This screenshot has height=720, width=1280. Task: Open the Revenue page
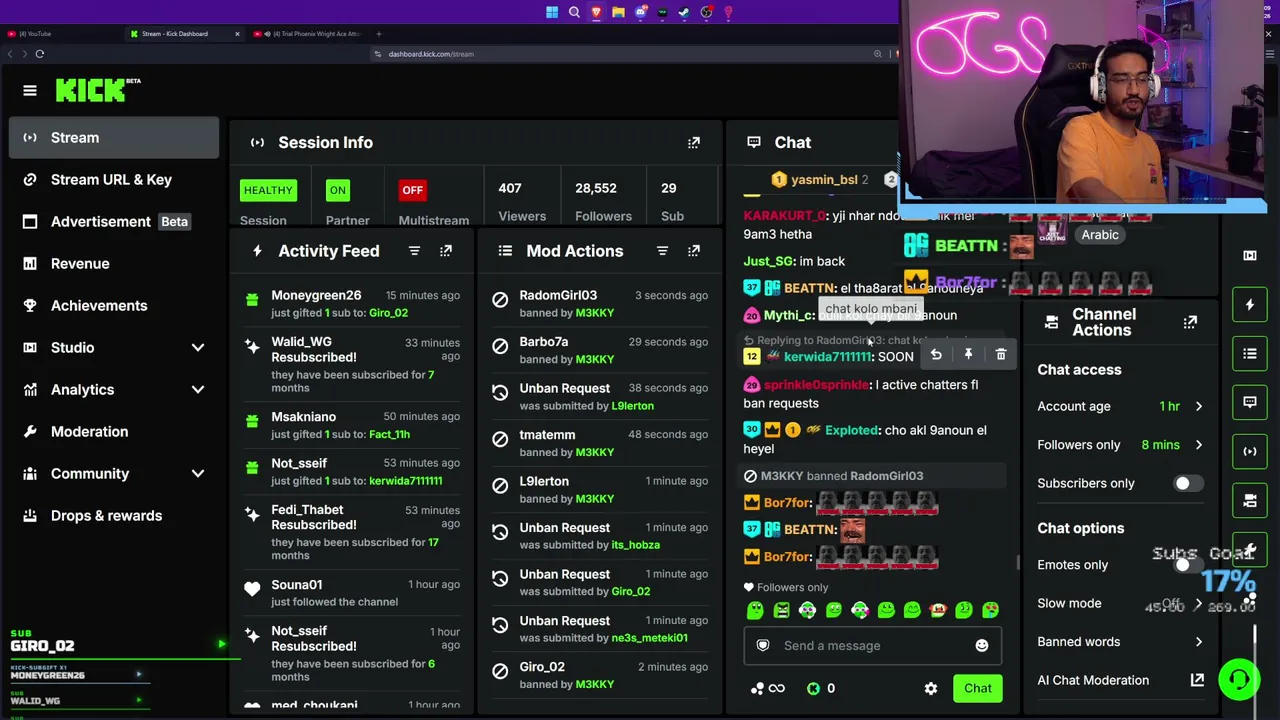tap(113, 264)
